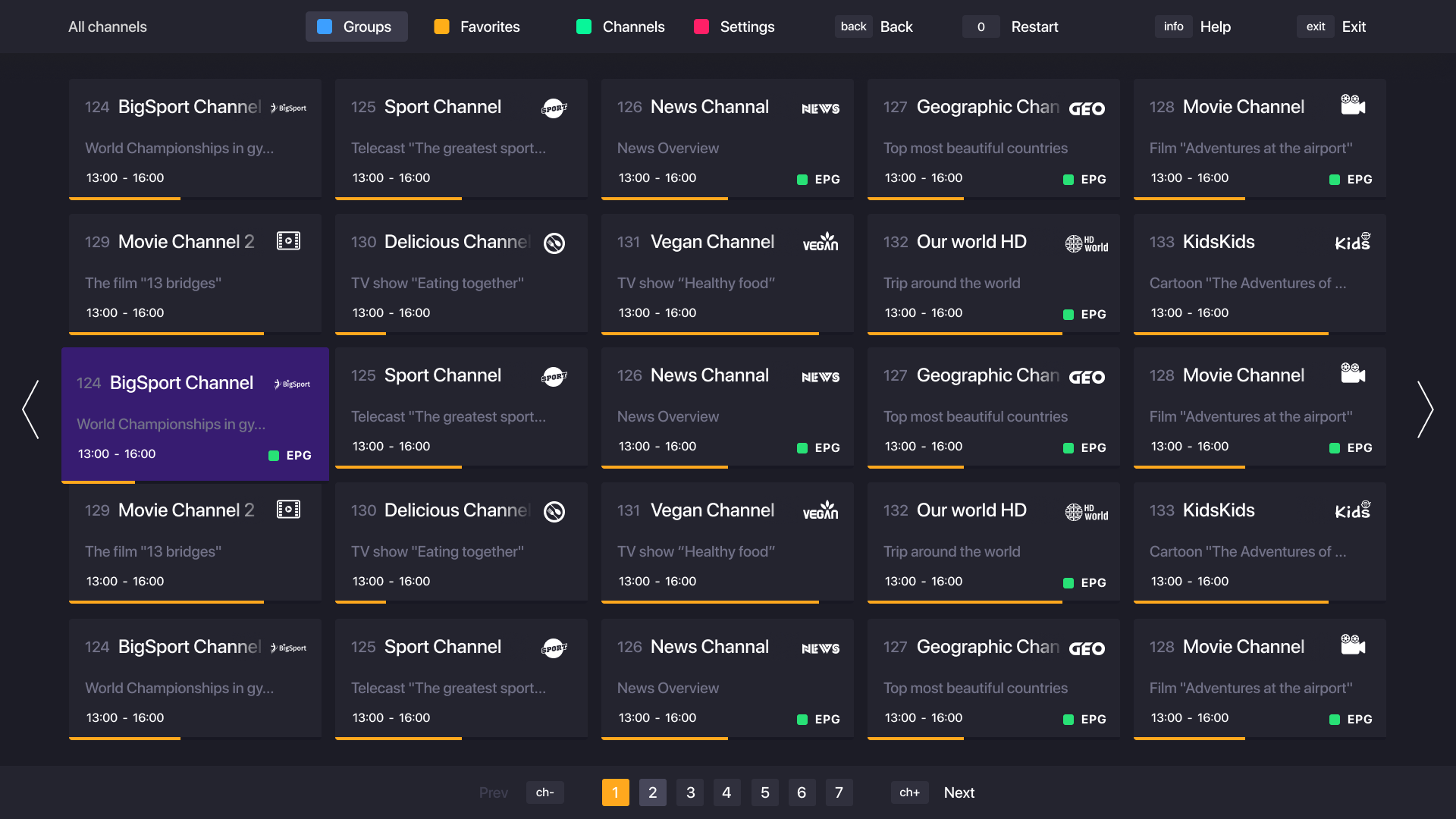Open Favorites via yellow key icon
Screen dimensions: 1456x819
441,27
